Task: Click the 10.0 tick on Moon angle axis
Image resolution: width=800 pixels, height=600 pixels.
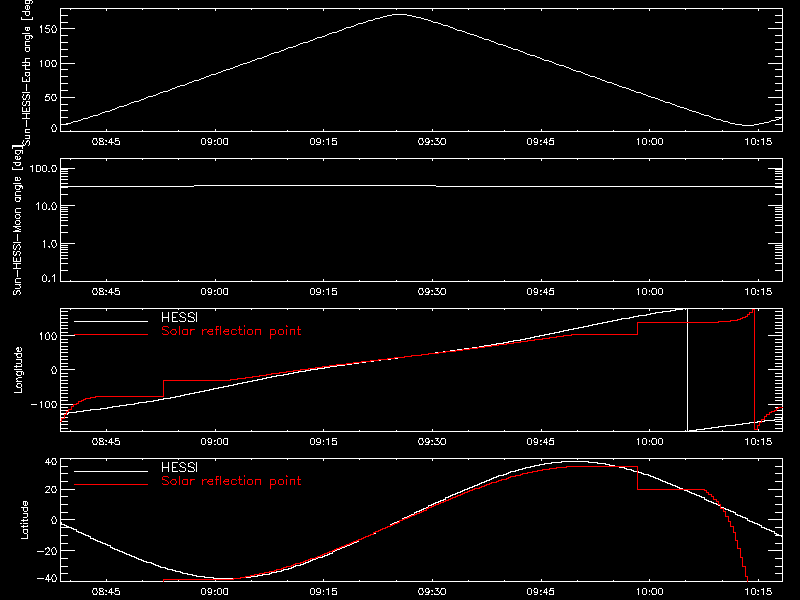Action: pyautogui.click(x=46, y=207)
